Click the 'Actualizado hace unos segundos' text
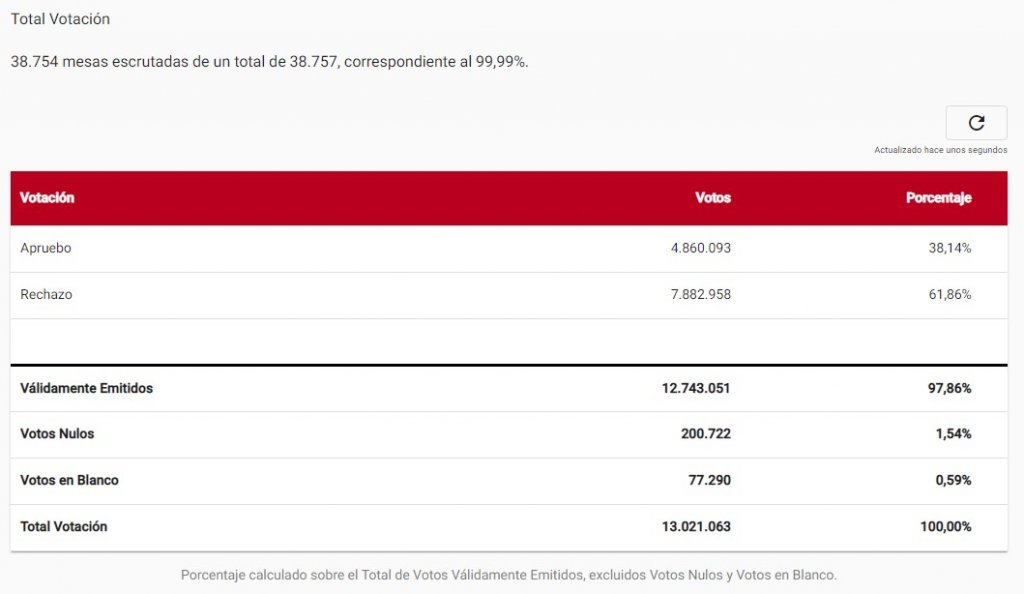 point(940,150)
